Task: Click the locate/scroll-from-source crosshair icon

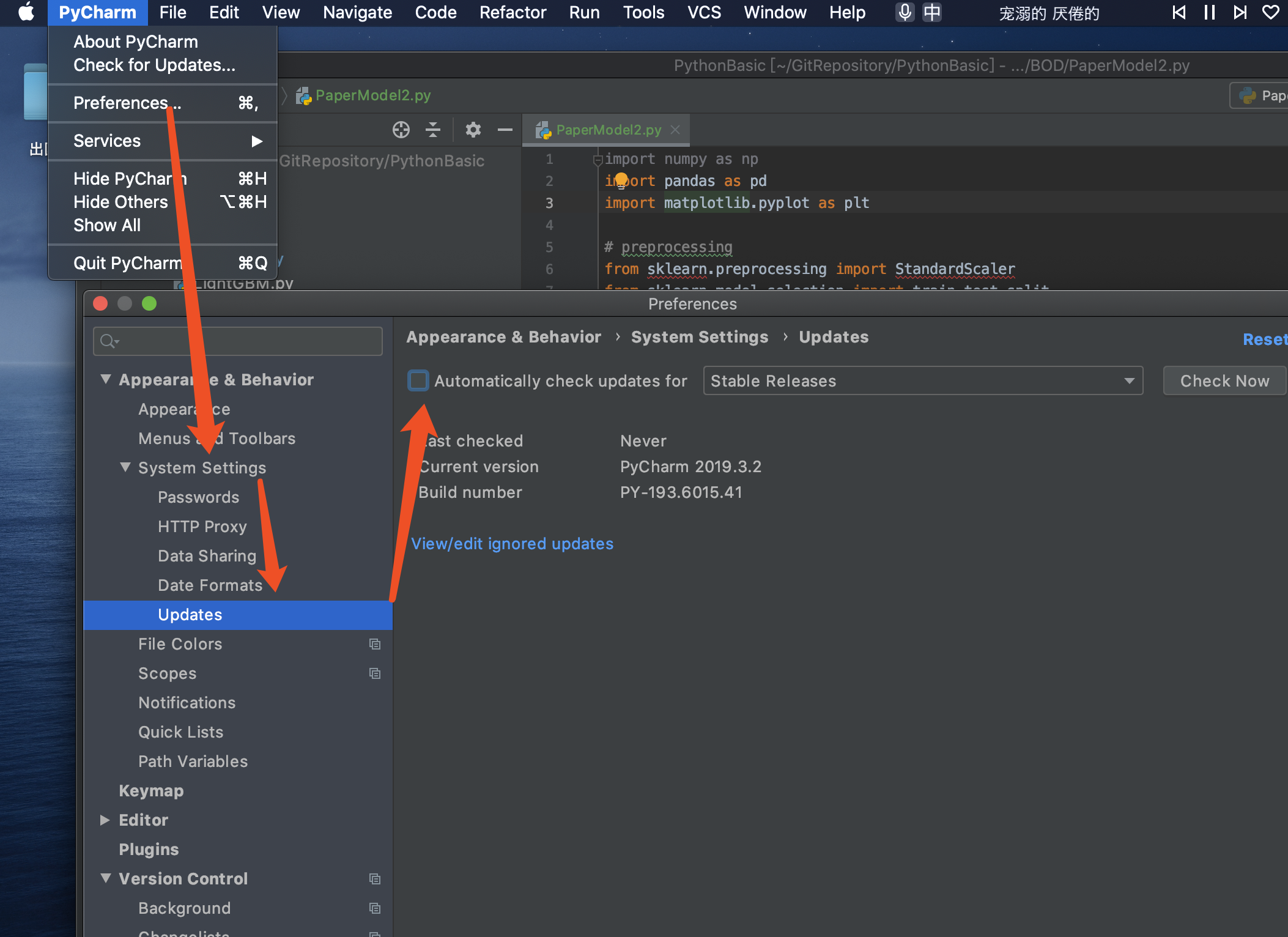Action: [x=401, y=130]
